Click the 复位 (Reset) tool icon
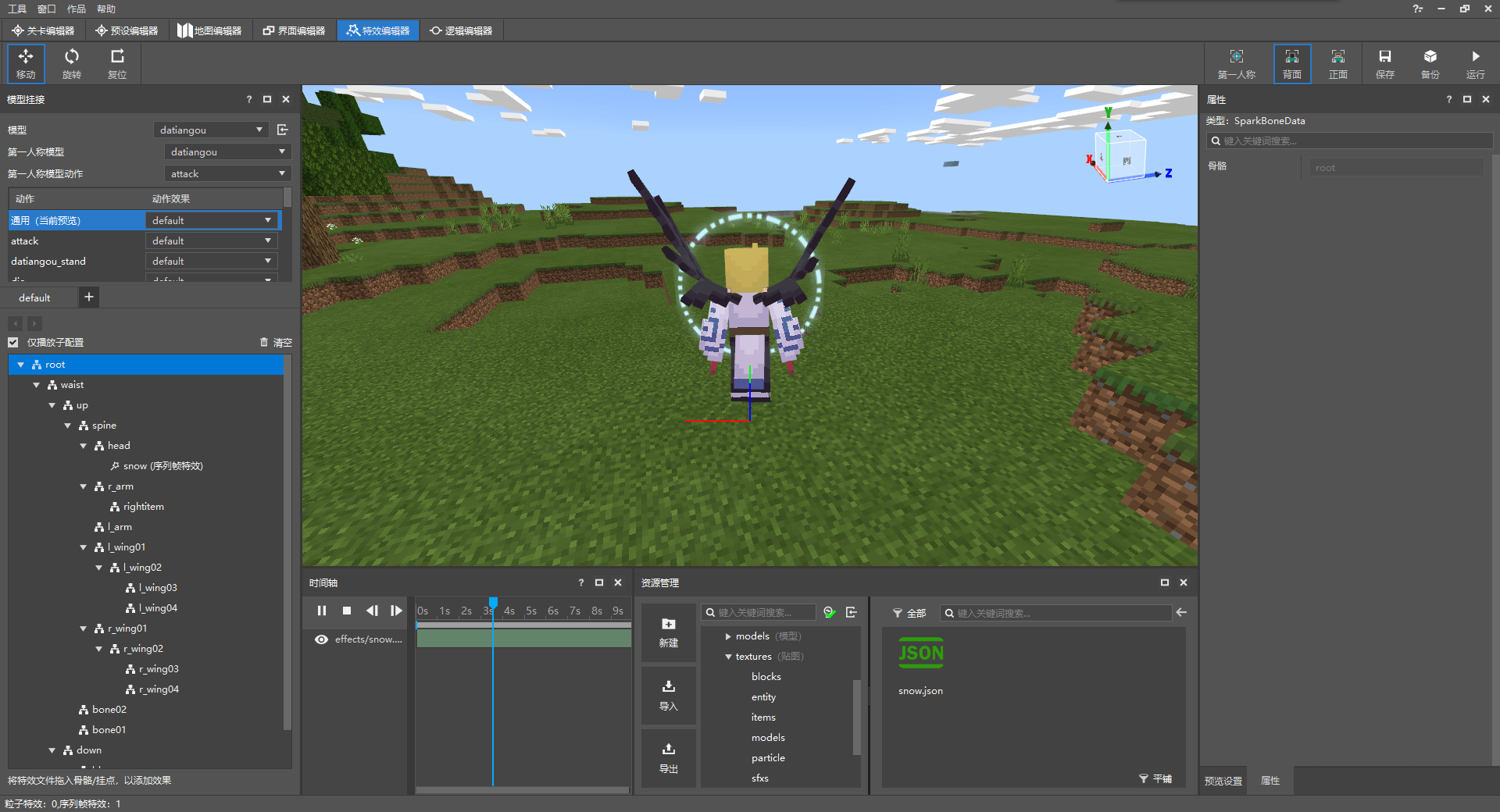This screenshot has width=1500, height=812. (x=117, y=63)
